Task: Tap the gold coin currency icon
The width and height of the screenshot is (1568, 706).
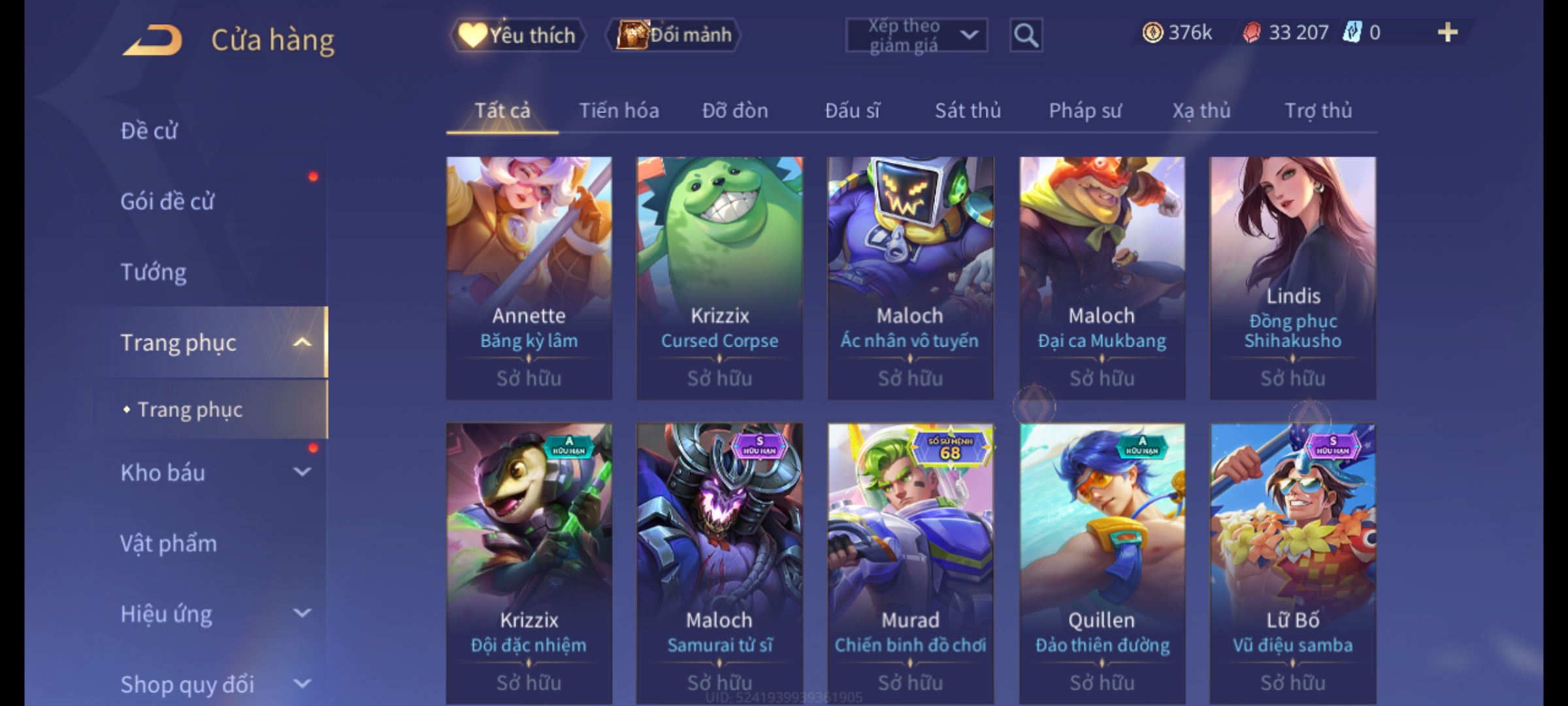Action: (x=1152, y=33)
